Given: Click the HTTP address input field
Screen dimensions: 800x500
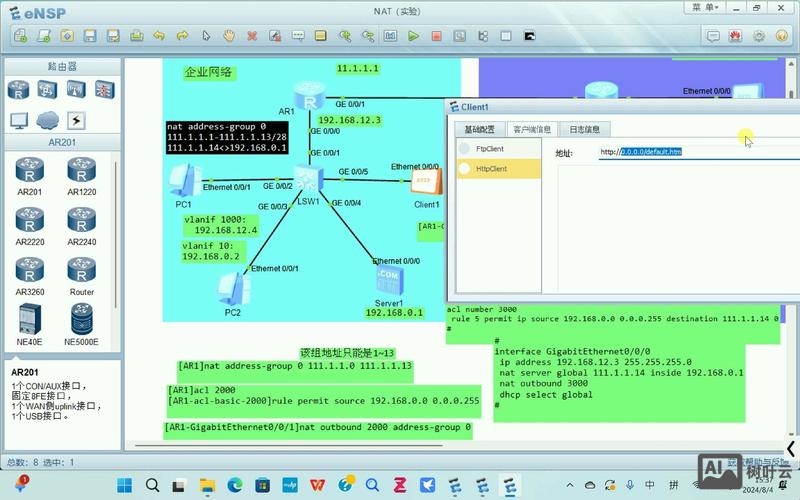Looking at the screenshot, I should [x=700, y=152].
